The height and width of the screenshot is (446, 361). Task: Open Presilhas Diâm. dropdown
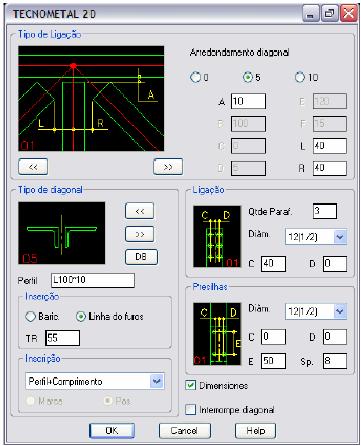click(x=340, y=311)
